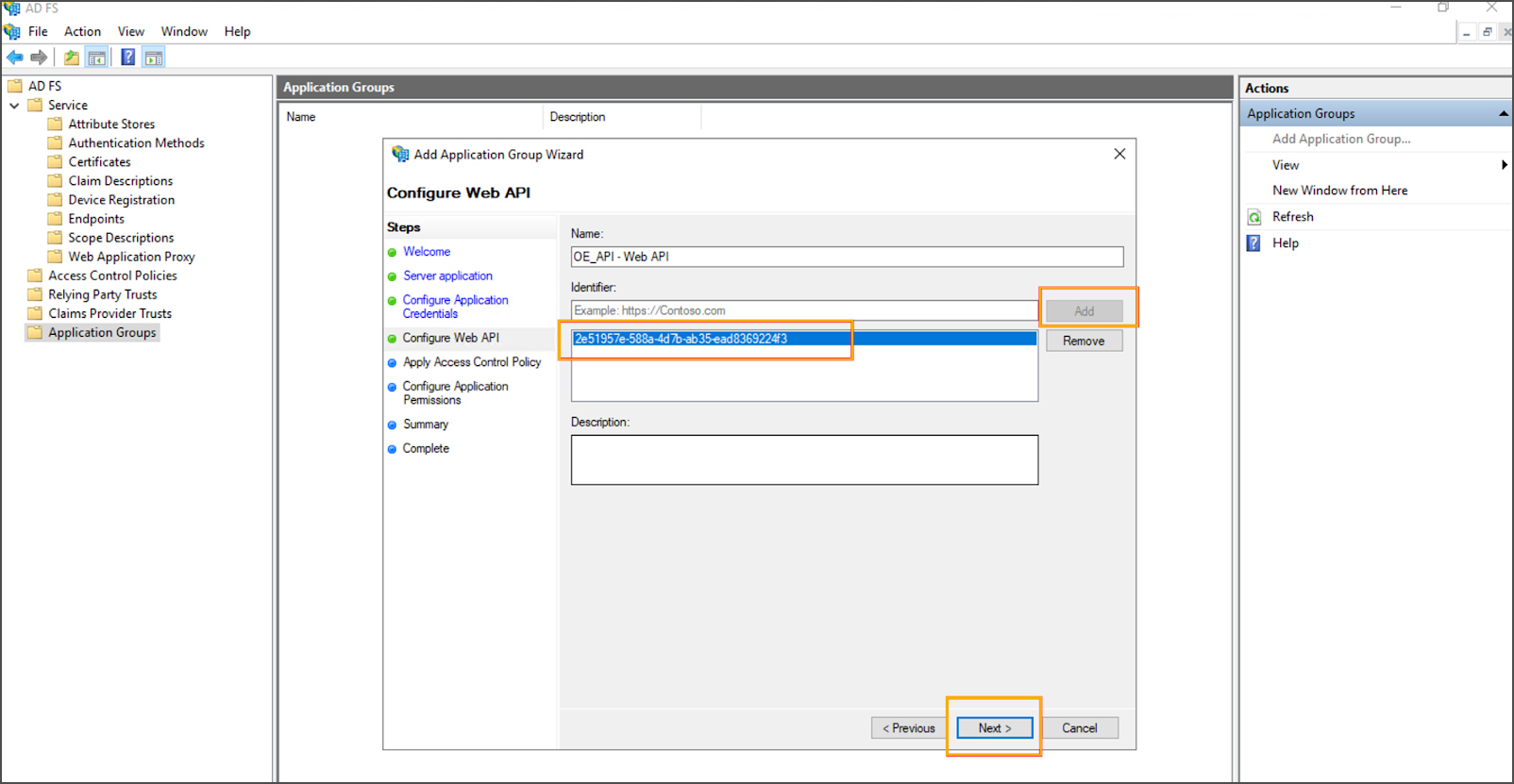Click the blue Back arrow in toolbar
Screen dimensions: 1514x784
click(x=15, y=58)
